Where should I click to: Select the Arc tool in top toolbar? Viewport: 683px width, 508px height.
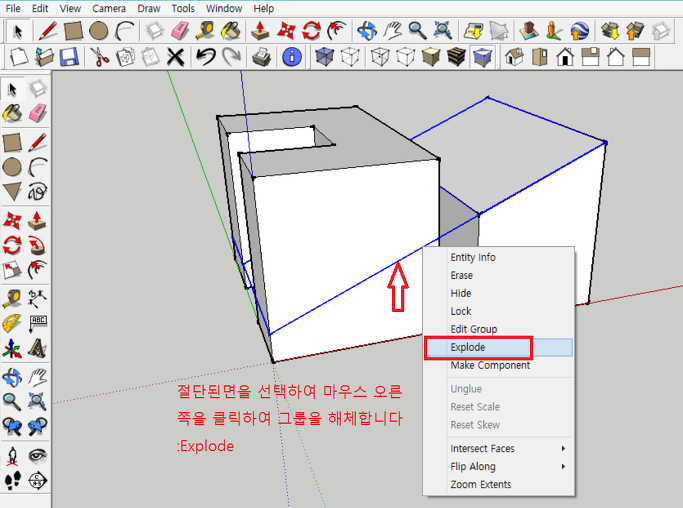124,31
